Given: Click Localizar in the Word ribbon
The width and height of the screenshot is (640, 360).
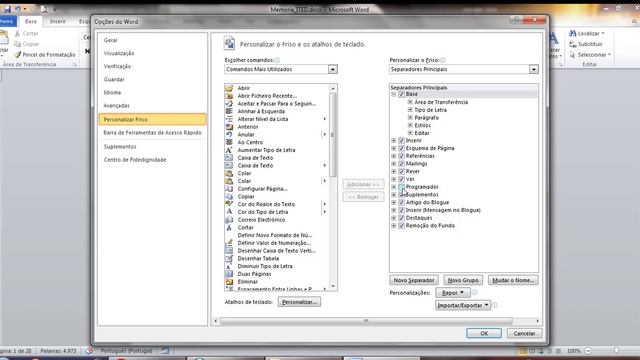Looking at the screenshot, I should (x=587, y=33).
